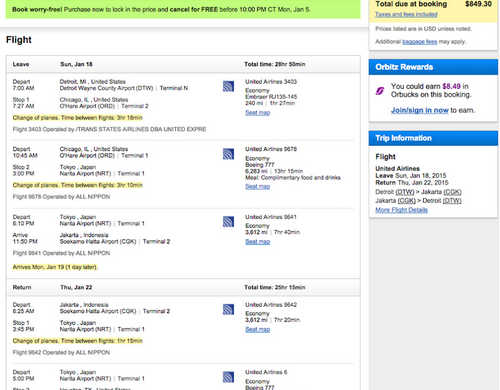Viewport: 500px width, 390px height.
Task: Click United Airlines logo for flight 9642
Action: [228, 310]
